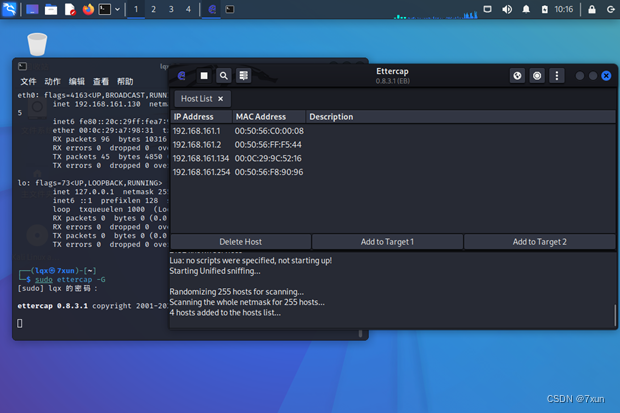620x413 pixels.
Task: Open display settings tray icon
Action: pyautogui.click(x=488, y=9)
